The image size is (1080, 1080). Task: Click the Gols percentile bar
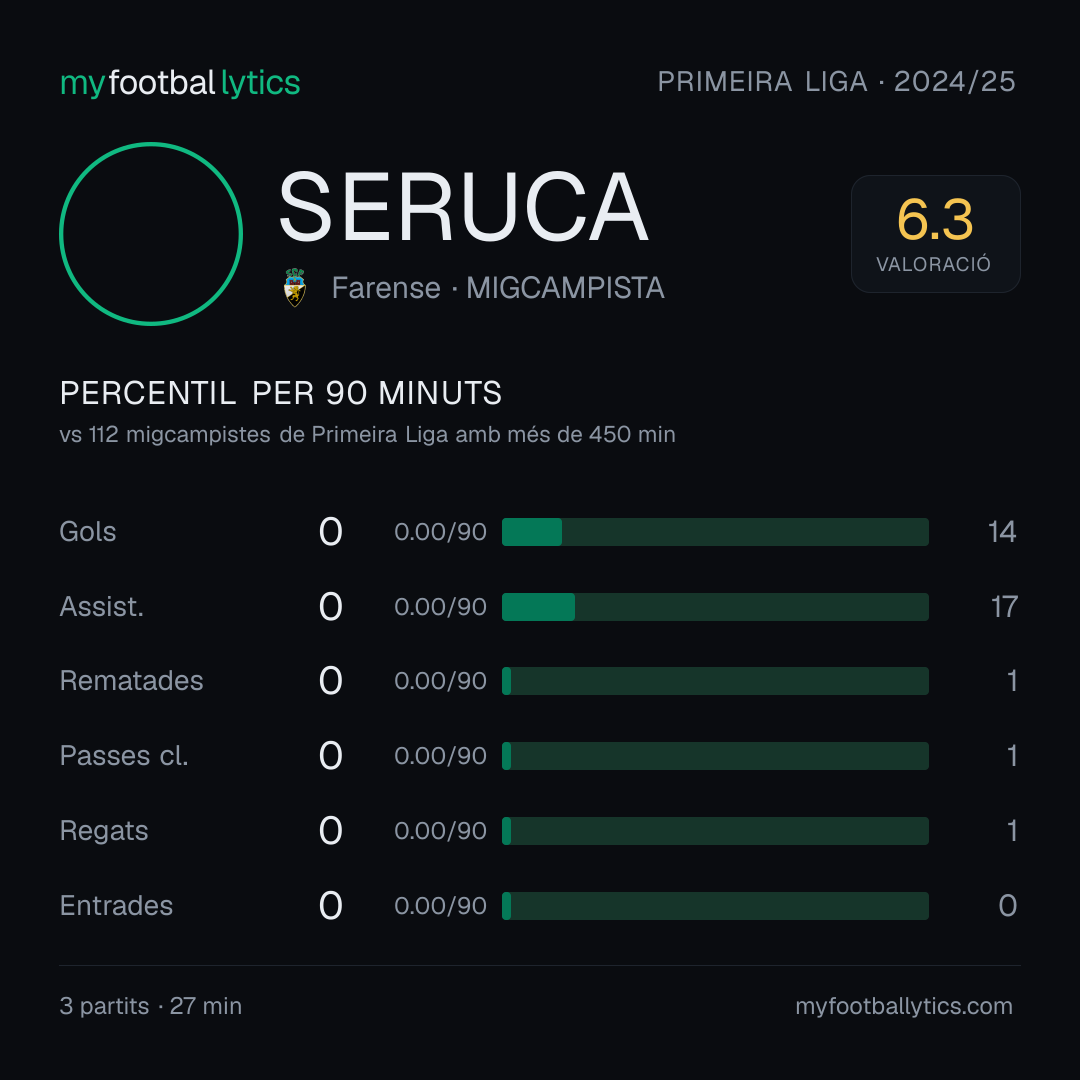point(715,532)
